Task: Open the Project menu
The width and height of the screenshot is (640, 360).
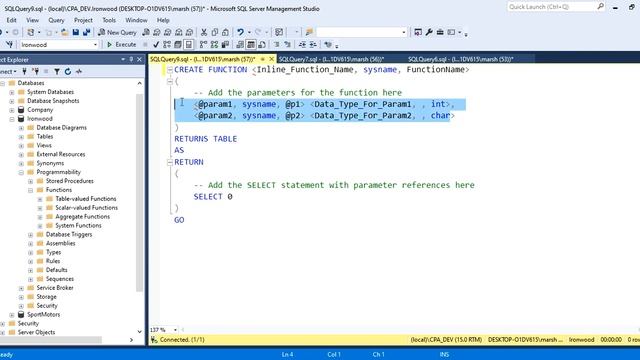Action: (83, 20)
